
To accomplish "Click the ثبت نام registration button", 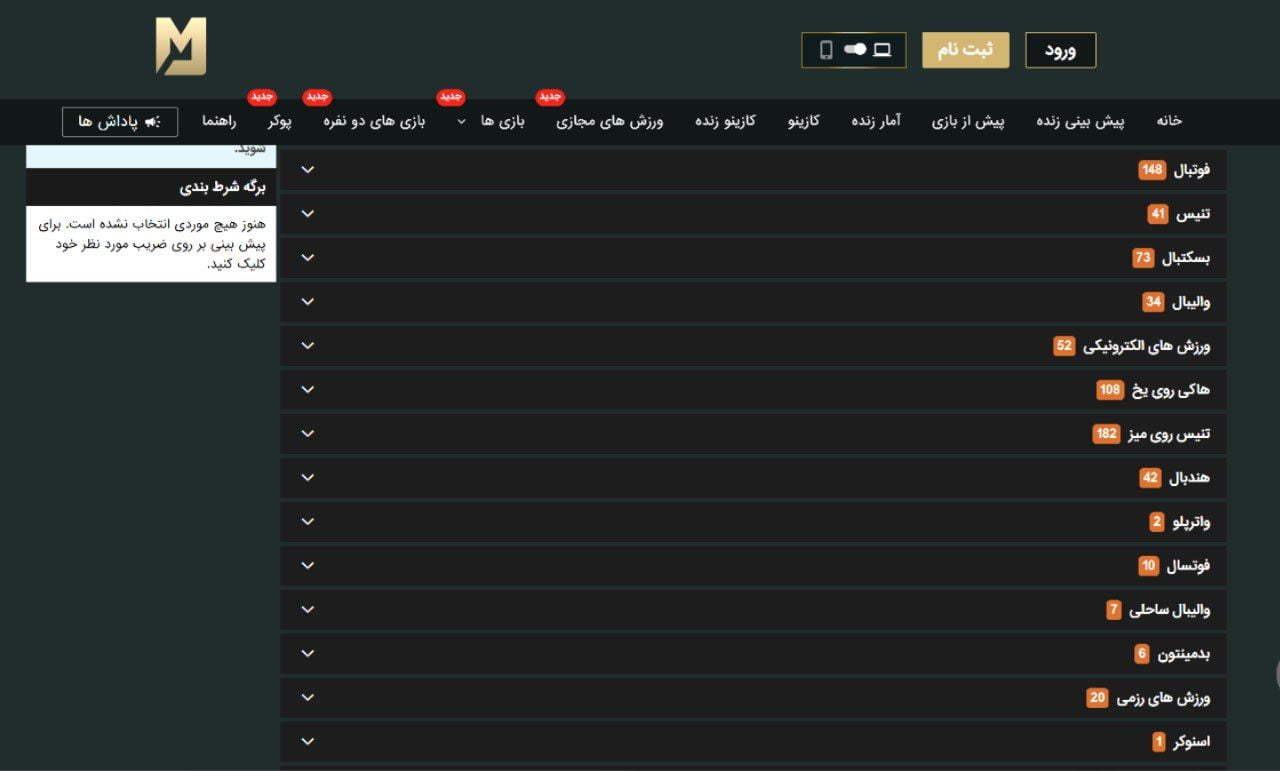I will pyautogui.click(x=964, y=47).
